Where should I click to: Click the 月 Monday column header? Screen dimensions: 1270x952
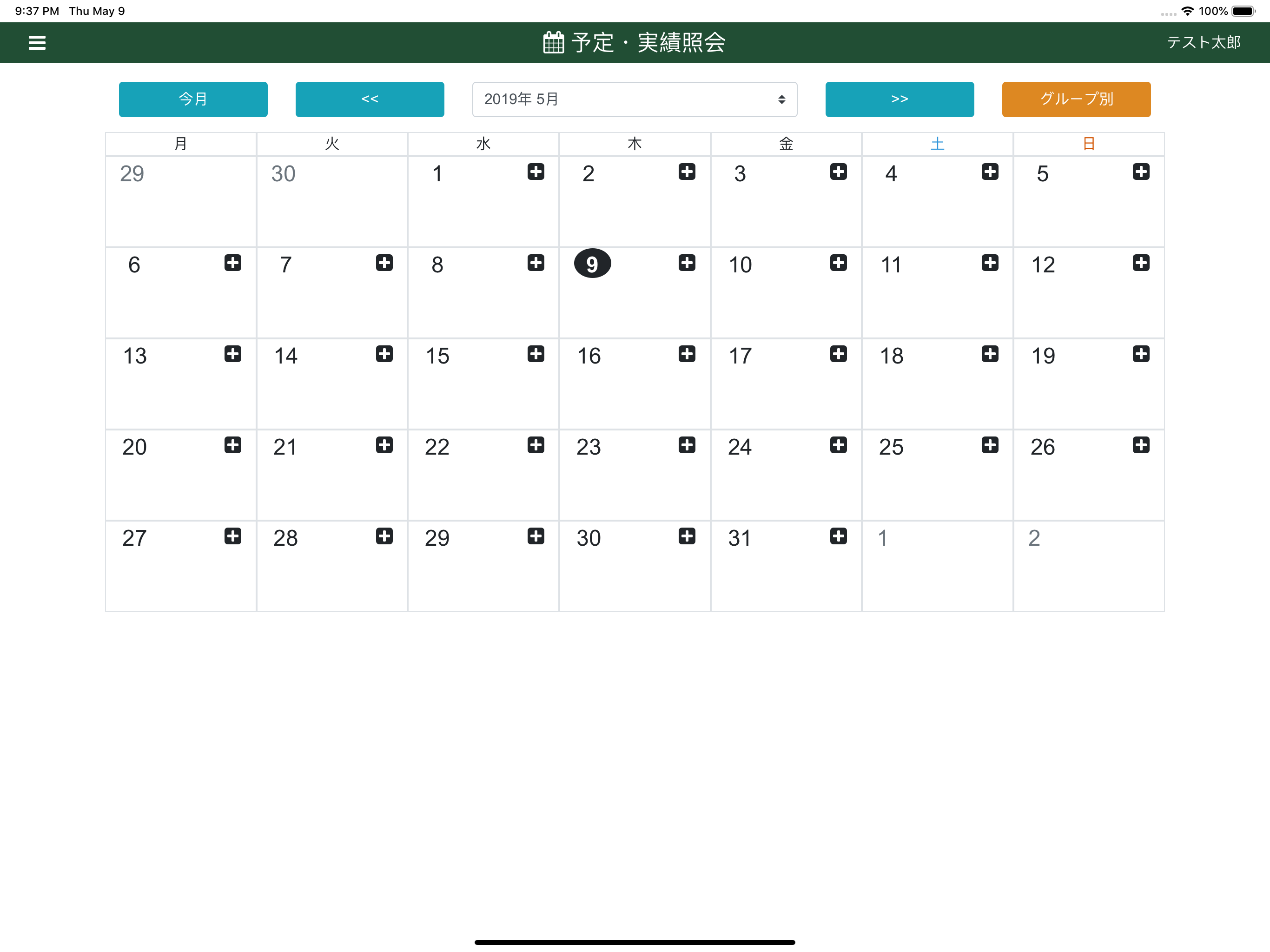(181, 144)
